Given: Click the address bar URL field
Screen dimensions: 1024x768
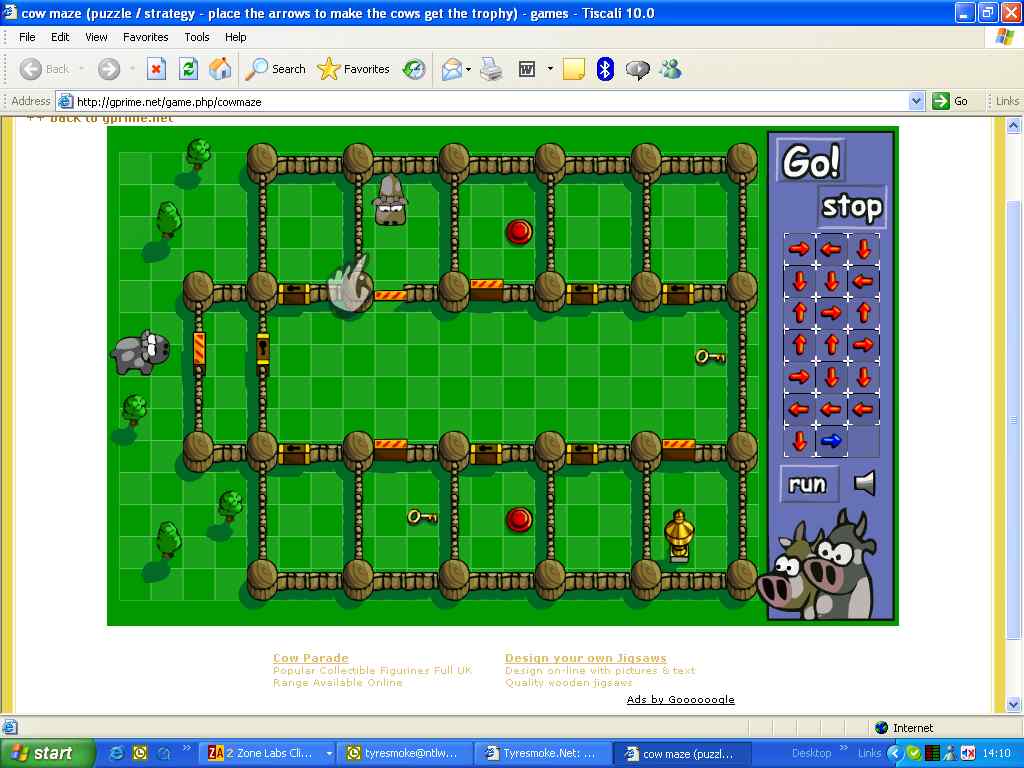Looking at the screenshot, I should click(x=490, y=101).
